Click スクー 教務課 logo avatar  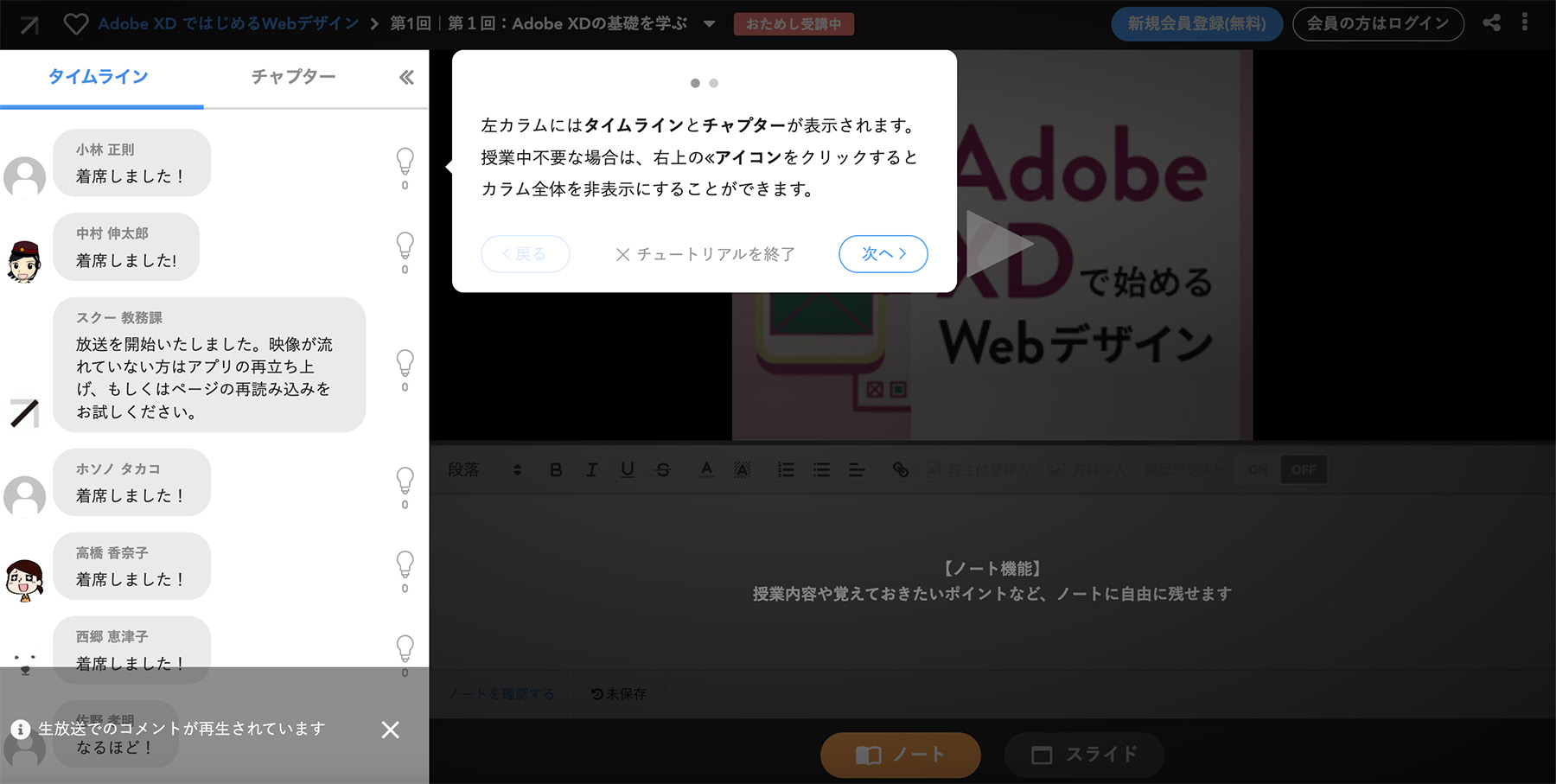click(25, 413)
